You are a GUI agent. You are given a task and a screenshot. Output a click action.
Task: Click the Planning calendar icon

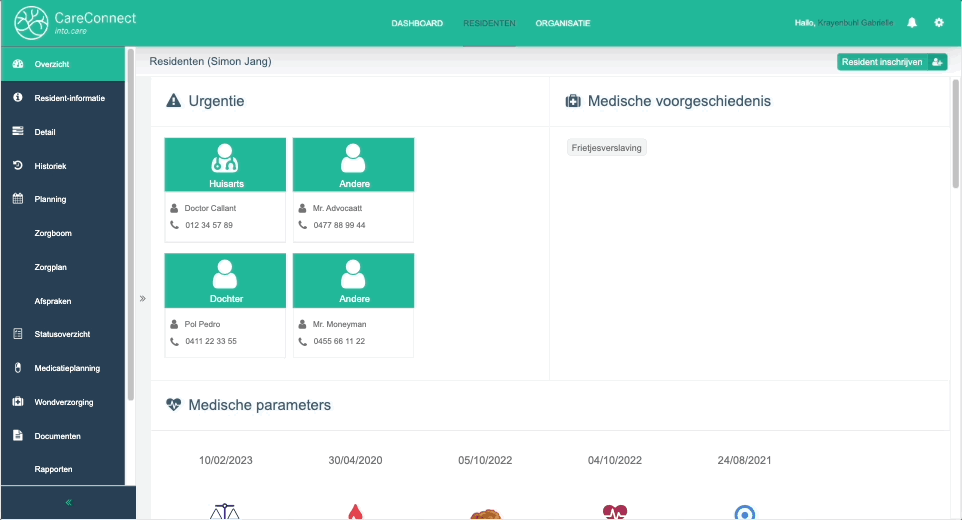coord(18,199)
